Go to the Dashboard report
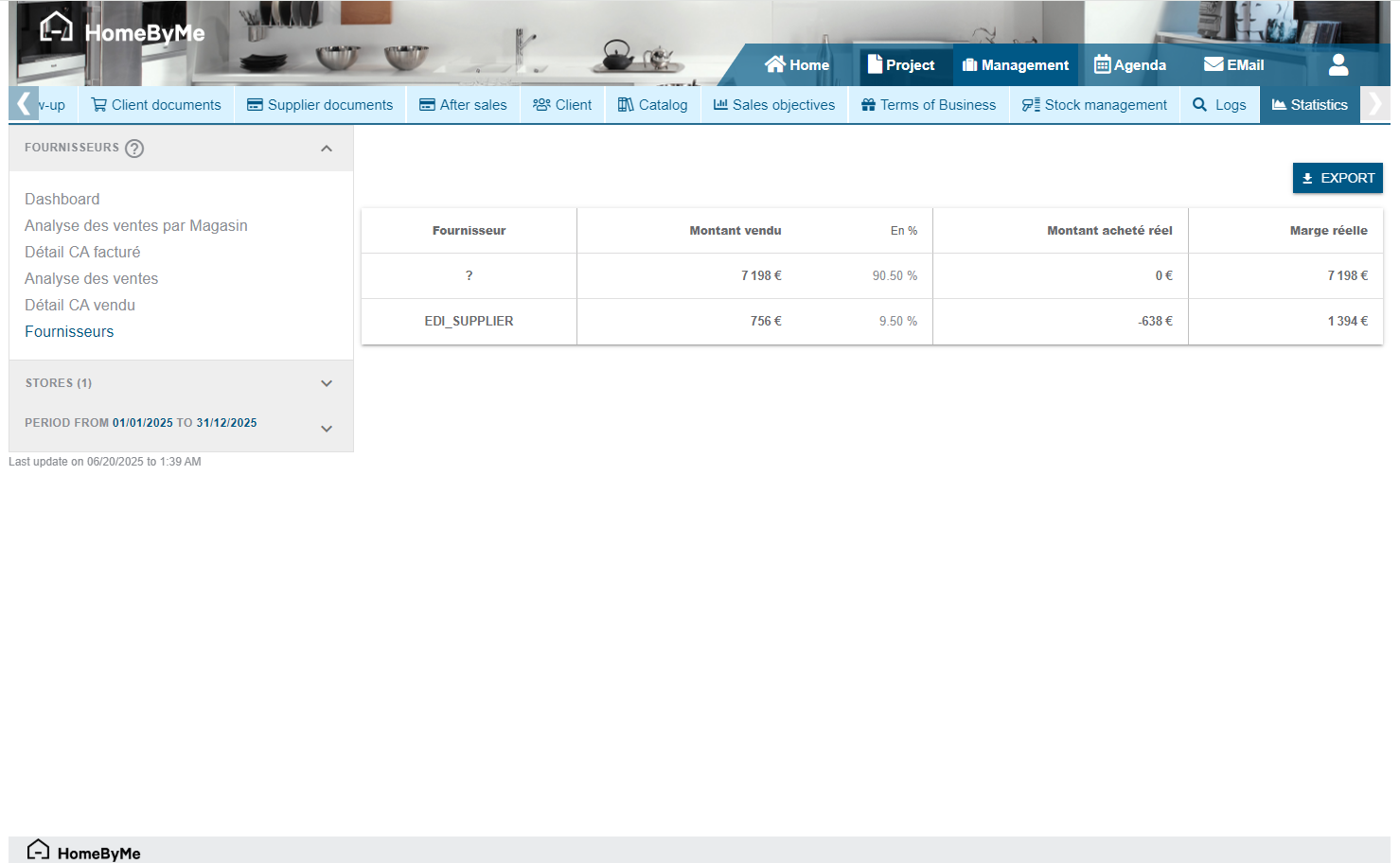This screenshot has height=863, width=1400. (x=62, y=199)
